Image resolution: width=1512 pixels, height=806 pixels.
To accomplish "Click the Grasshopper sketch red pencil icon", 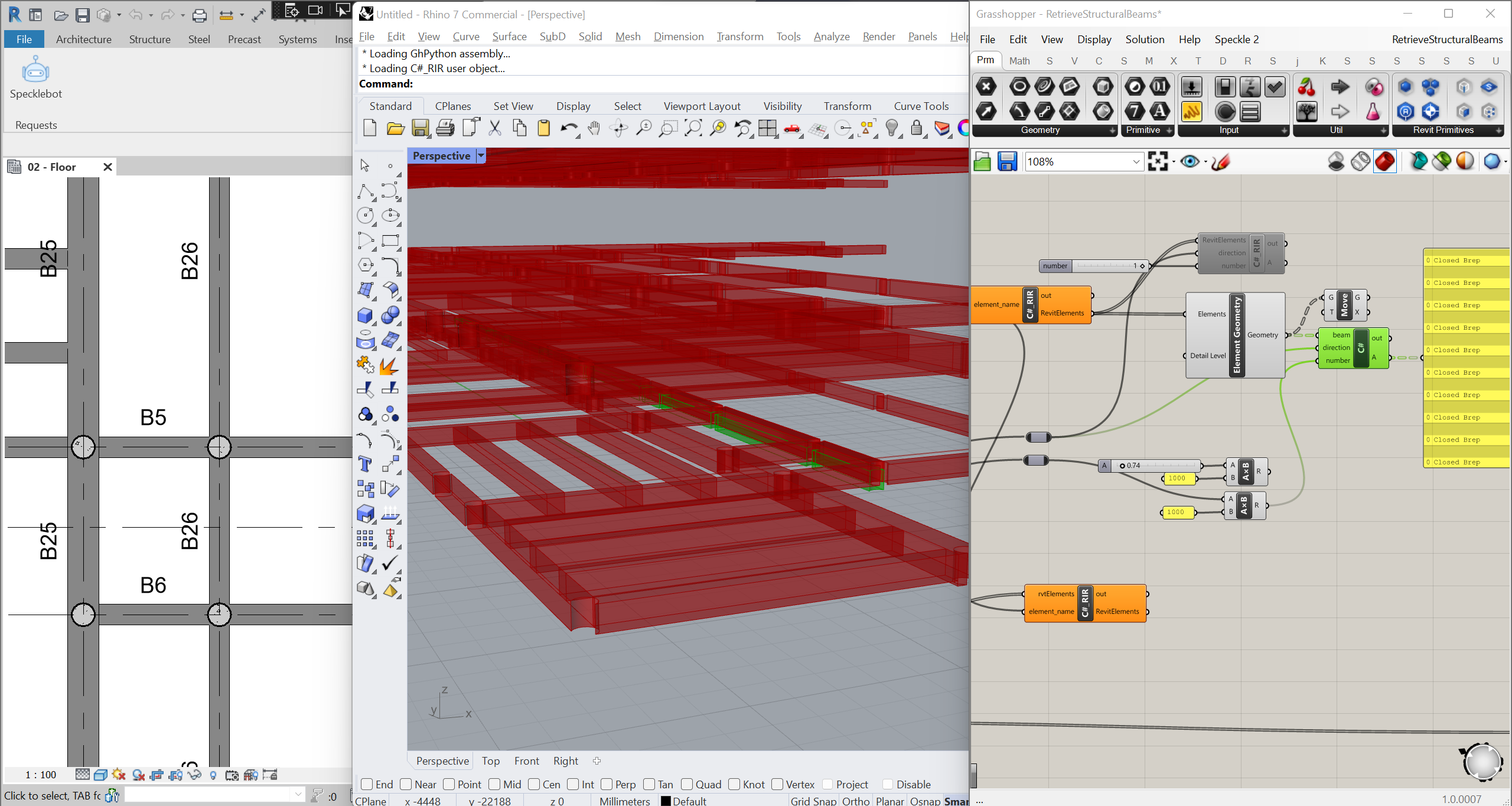I will [1220, 161].
